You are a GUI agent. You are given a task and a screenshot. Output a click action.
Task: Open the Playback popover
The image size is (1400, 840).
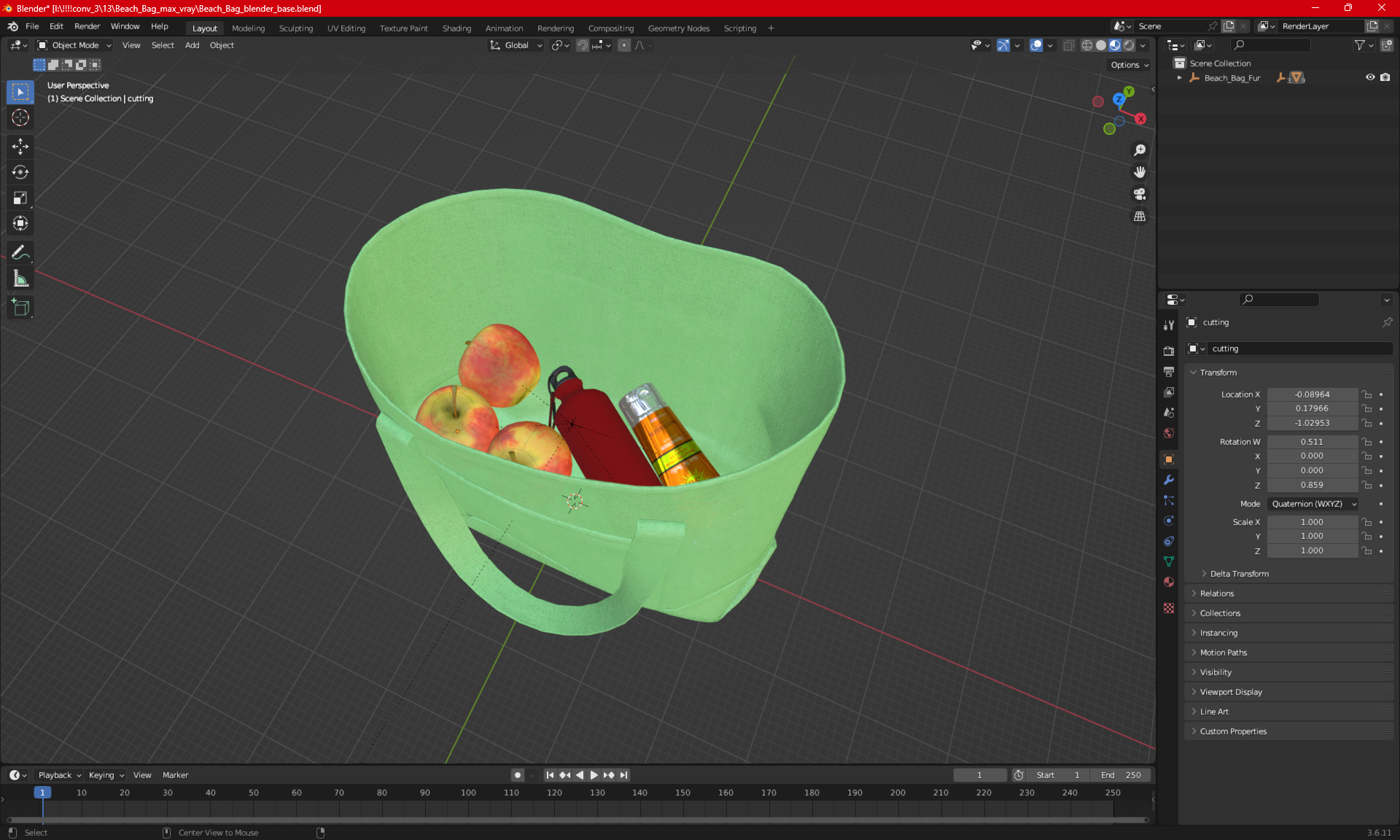[58, 775]
